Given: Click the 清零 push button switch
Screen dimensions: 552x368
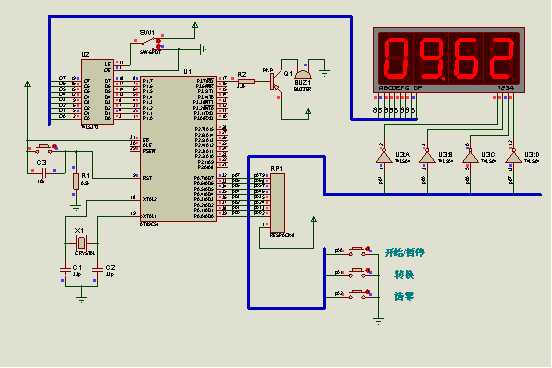Looking at the screenshot, I should (359, 294).
